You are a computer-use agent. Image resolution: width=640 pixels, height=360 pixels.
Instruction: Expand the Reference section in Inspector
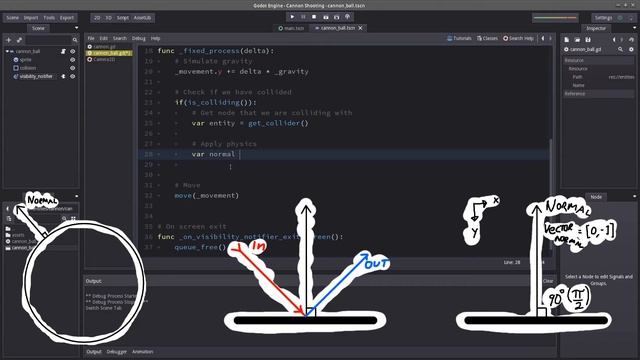click(598, 94)
